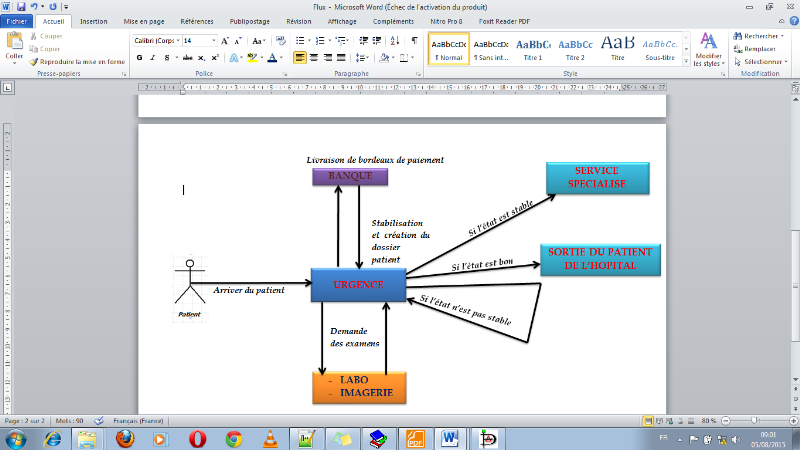Open VLC from the Windows taskbar
The height and width of the screenshot is (450, 800).
tap(269, 438)
